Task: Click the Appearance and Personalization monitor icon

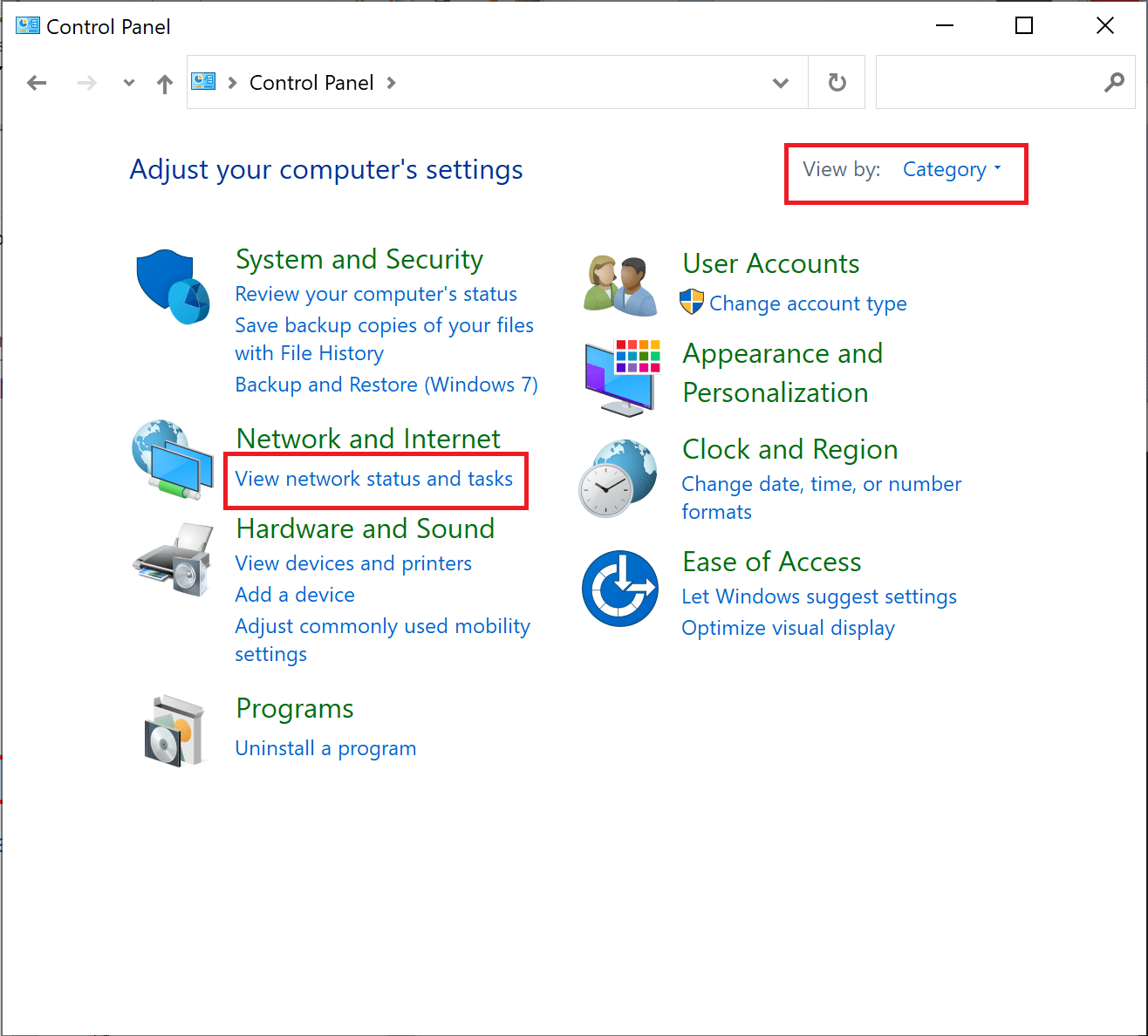Action: coord(622,377)
